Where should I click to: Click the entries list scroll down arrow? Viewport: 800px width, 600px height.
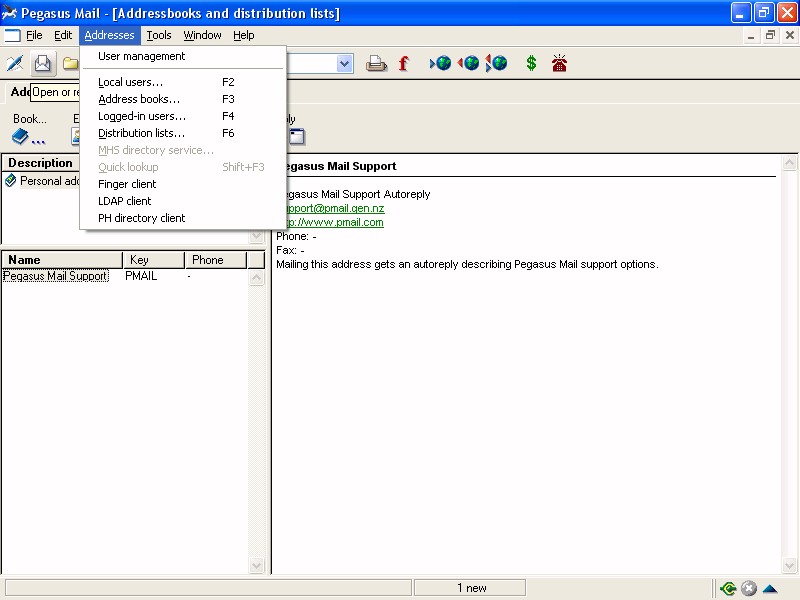coord(257,565)
